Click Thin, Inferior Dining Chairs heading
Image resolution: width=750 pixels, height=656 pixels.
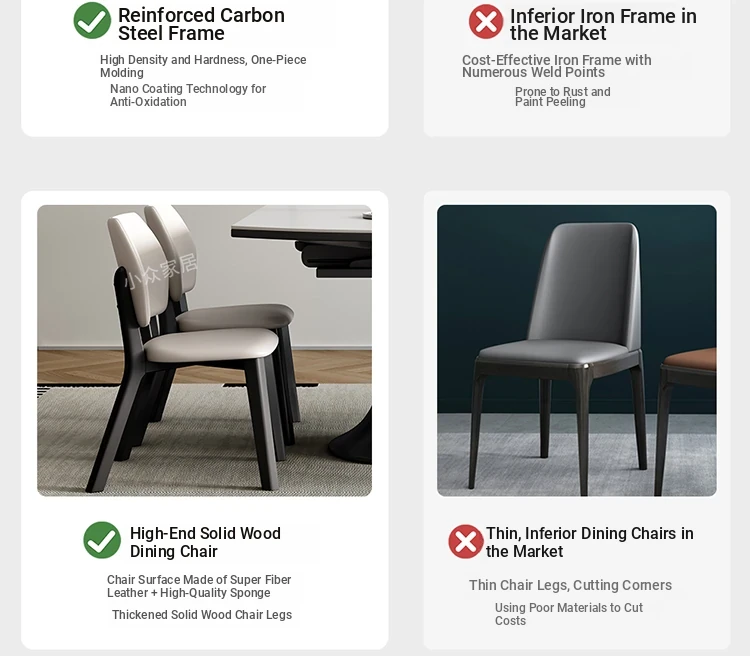590,542
